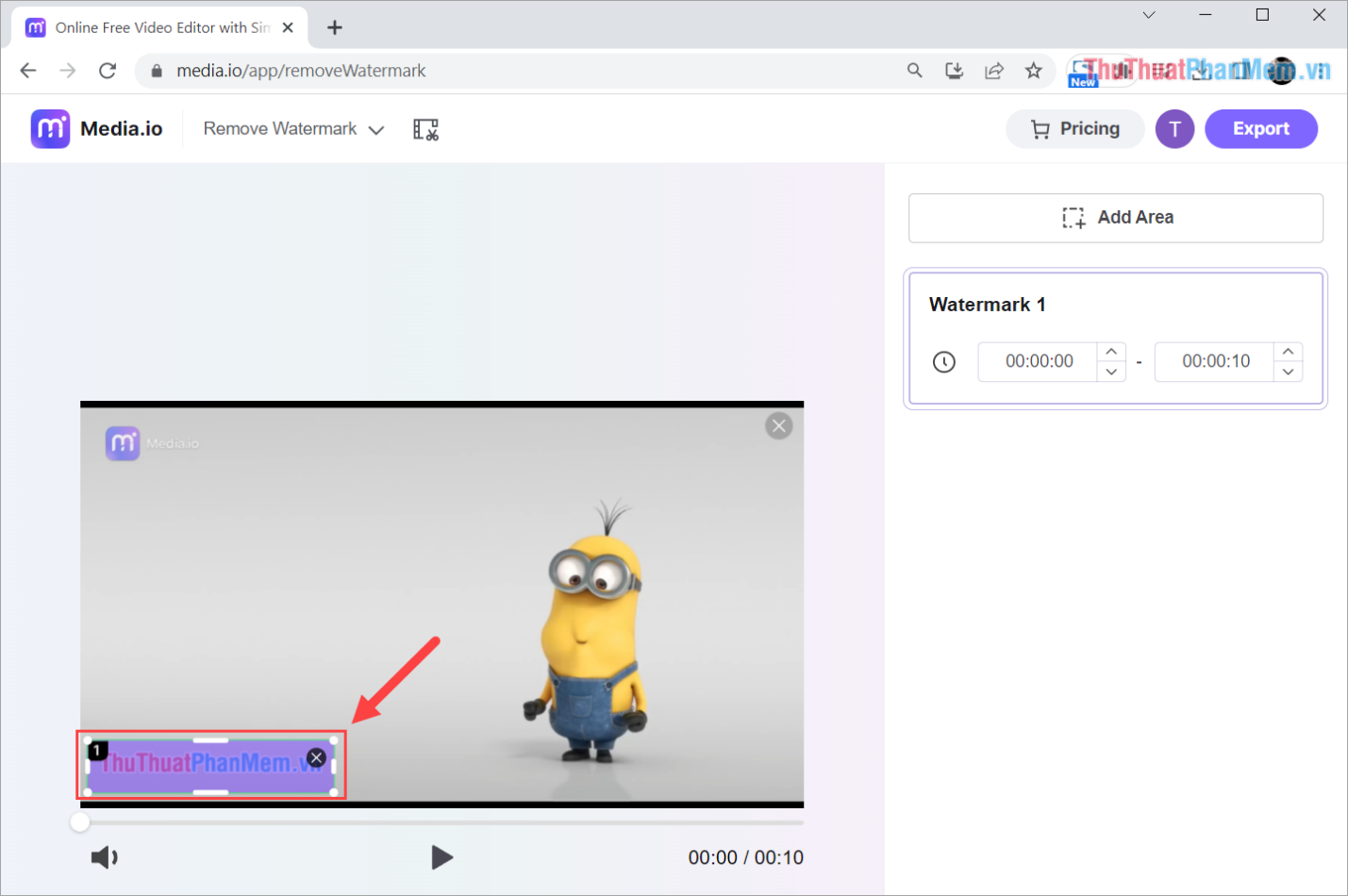Mute the video audio

[x=104, y=857]
